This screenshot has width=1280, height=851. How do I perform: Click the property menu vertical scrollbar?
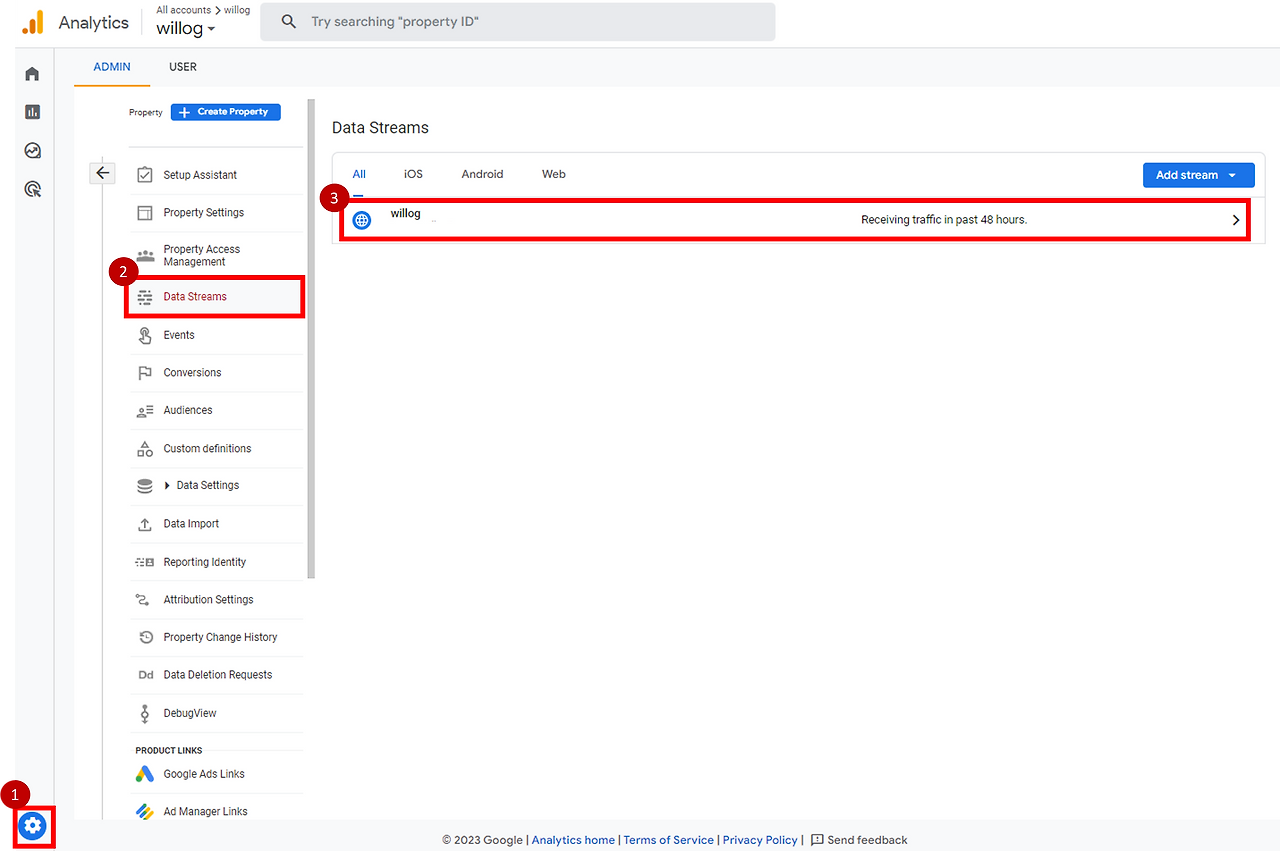click(311, 338)
